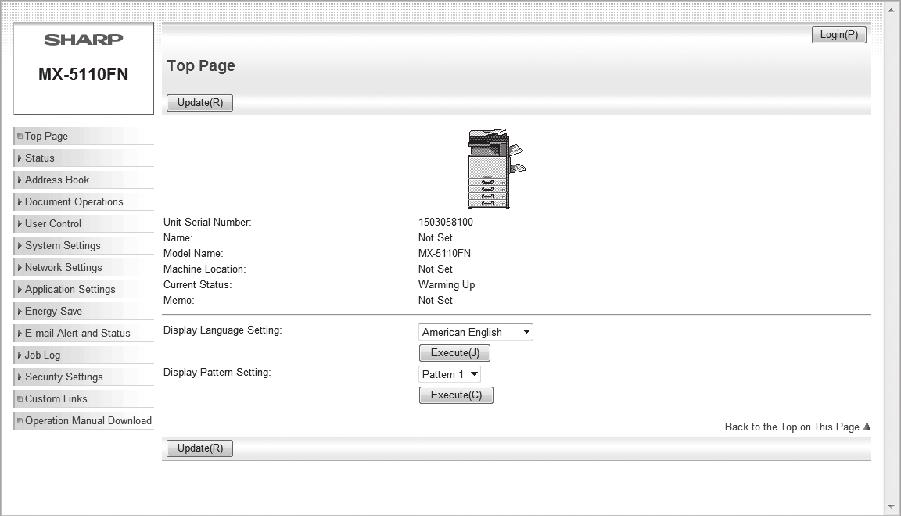Click the scrollbar down arrow
This screenshot has width=901, height=516.
pos(891,507)
